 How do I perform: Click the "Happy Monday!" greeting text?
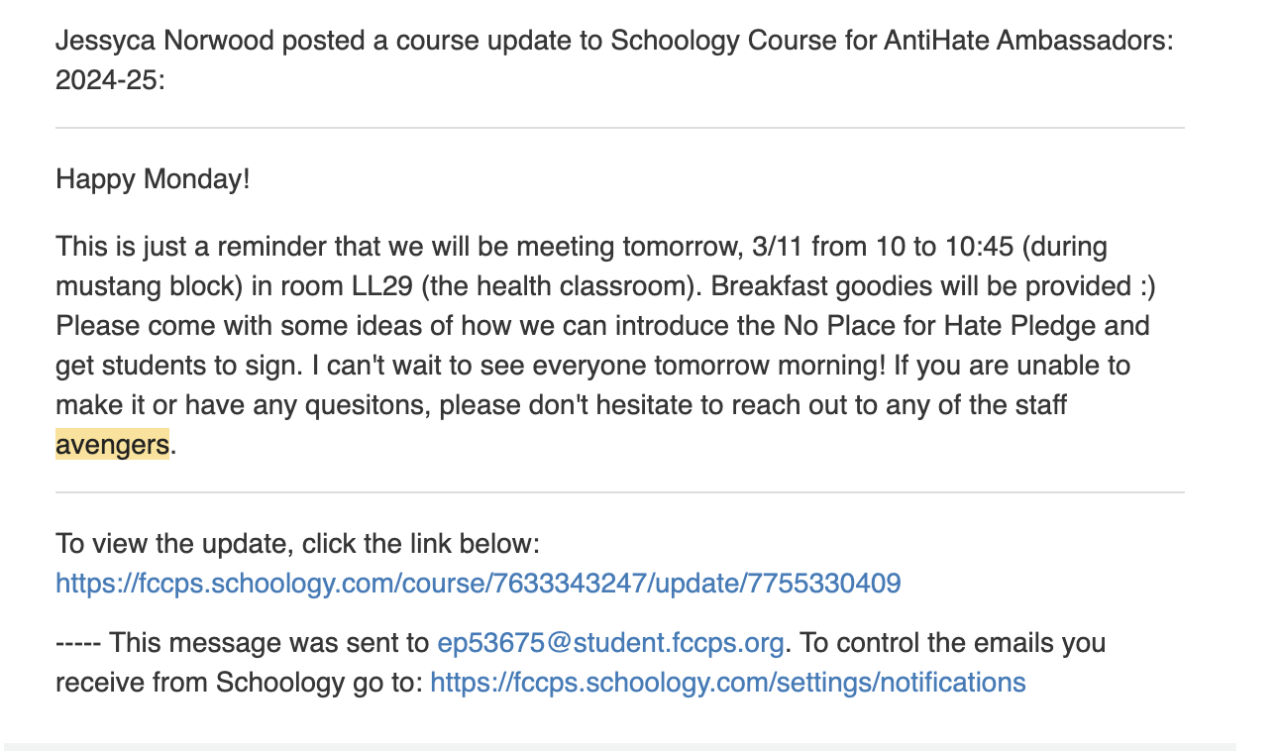(x=153, y=180)
